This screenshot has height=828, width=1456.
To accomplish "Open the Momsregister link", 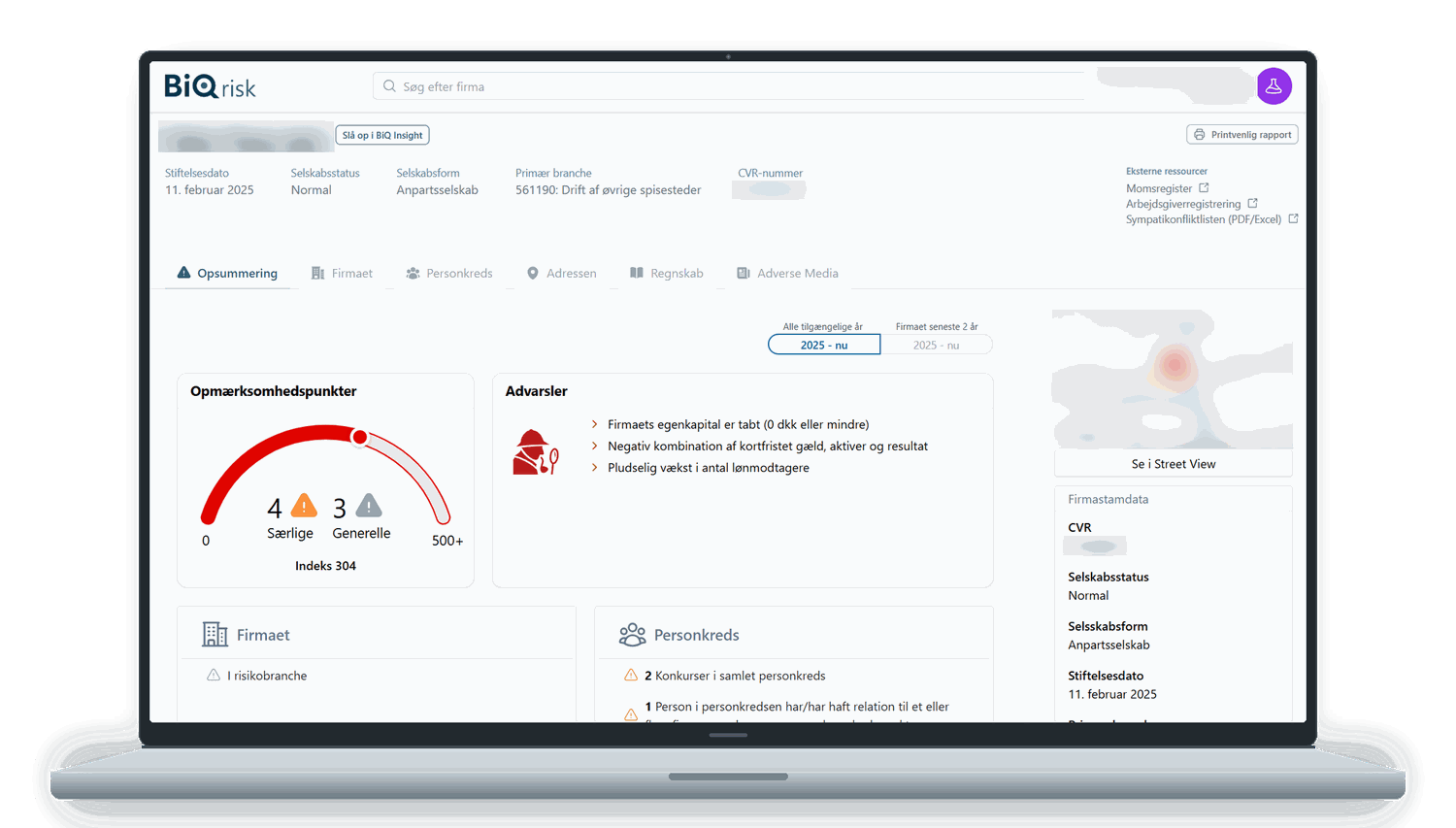I will coord(1159,188).
